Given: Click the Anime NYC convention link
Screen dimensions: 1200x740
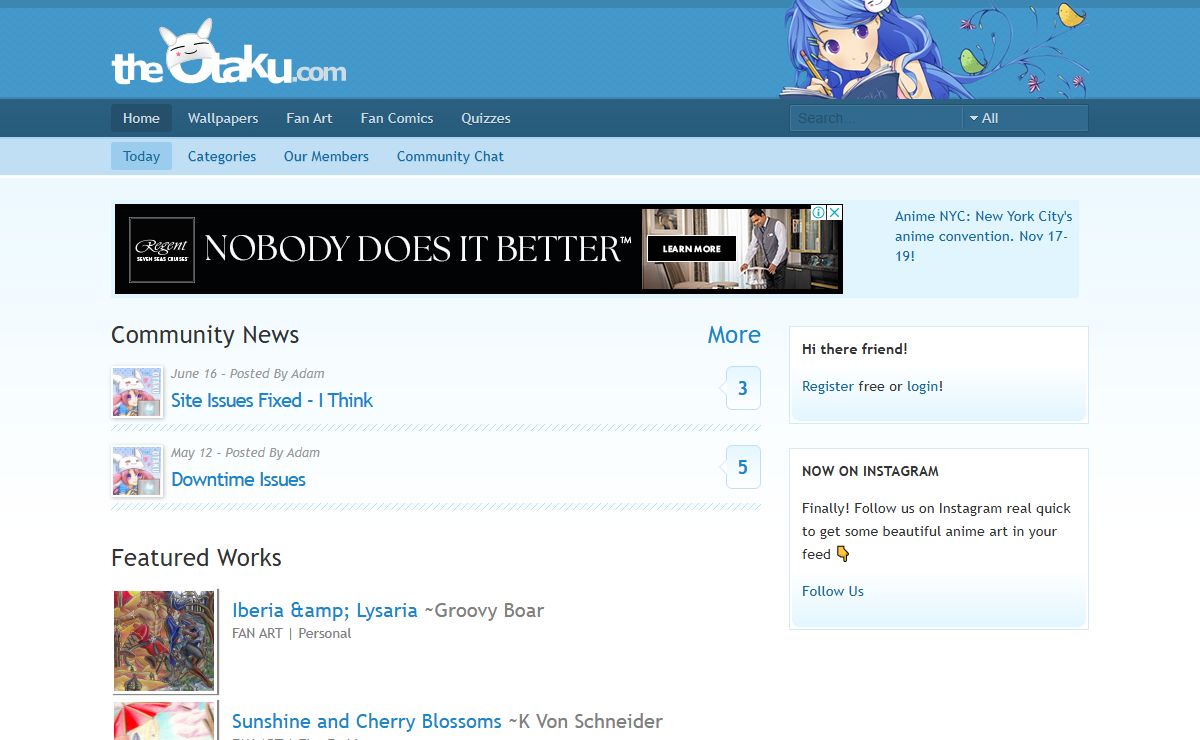Looking at the screenshot, I should [x=983, y=236].
